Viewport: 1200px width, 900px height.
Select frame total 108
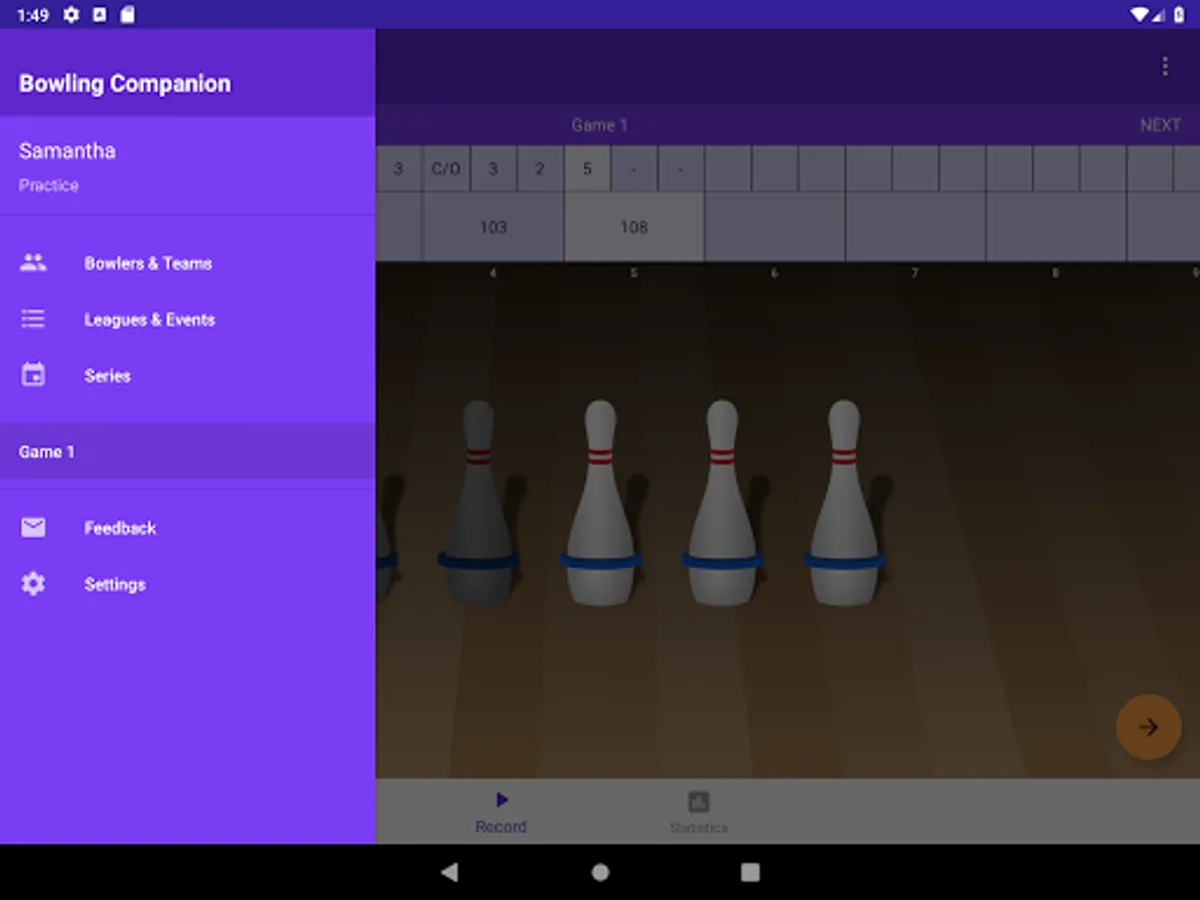(634, 227)
